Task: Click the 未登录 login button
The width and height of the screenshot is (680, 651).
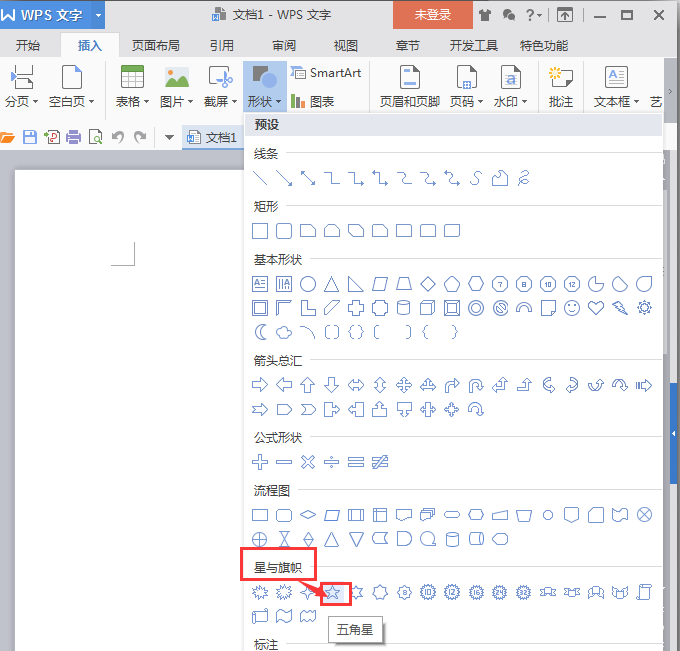Action: [433, 15]
